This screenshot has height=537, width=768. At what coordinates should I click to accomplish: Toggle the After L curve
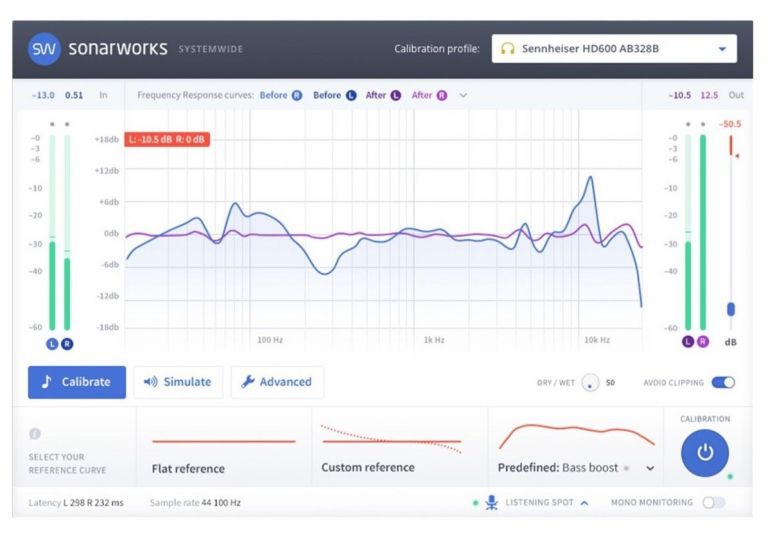383,95
